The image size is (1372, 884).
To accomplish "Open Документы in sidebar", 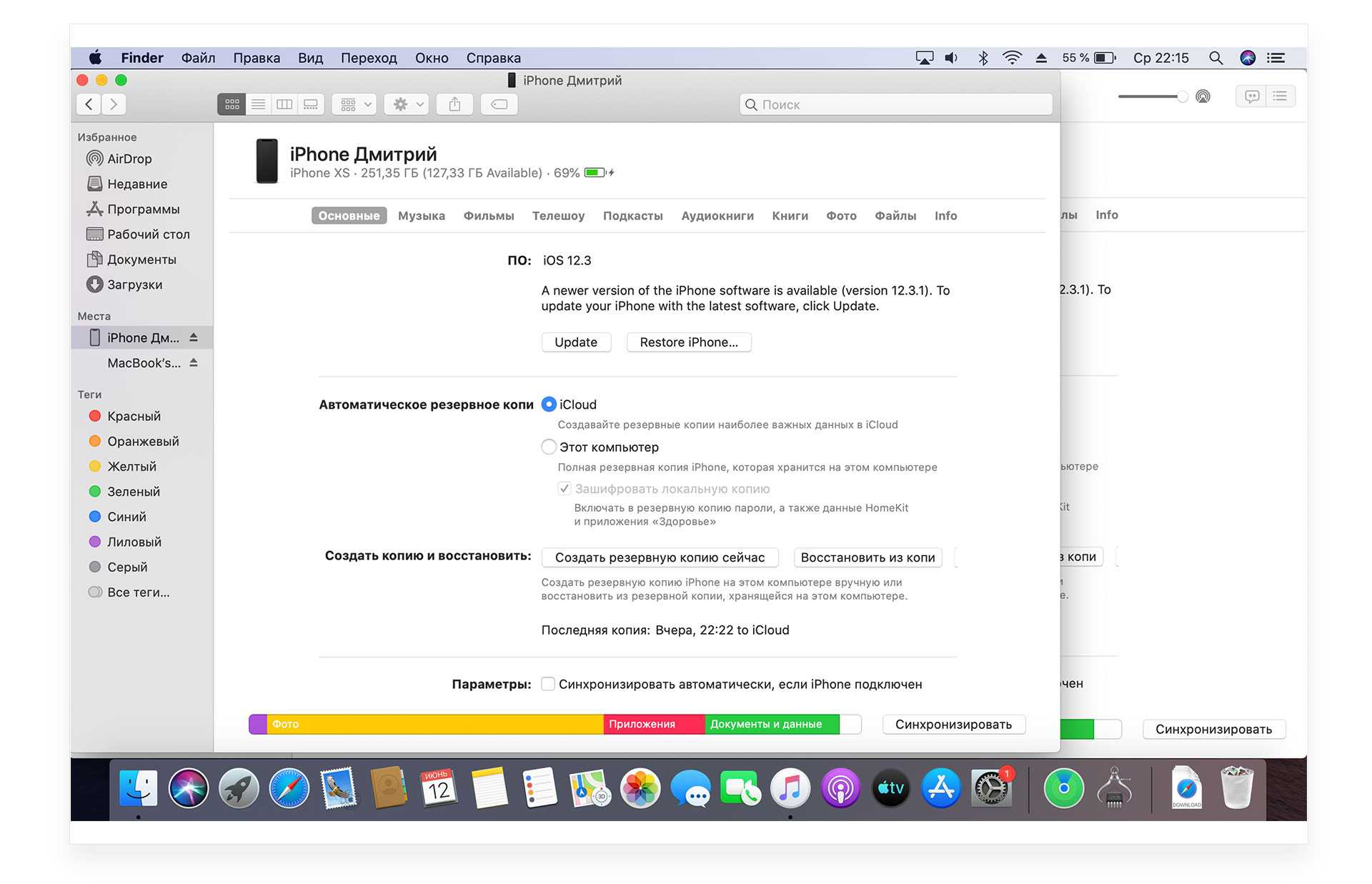I will pos(142,259).
